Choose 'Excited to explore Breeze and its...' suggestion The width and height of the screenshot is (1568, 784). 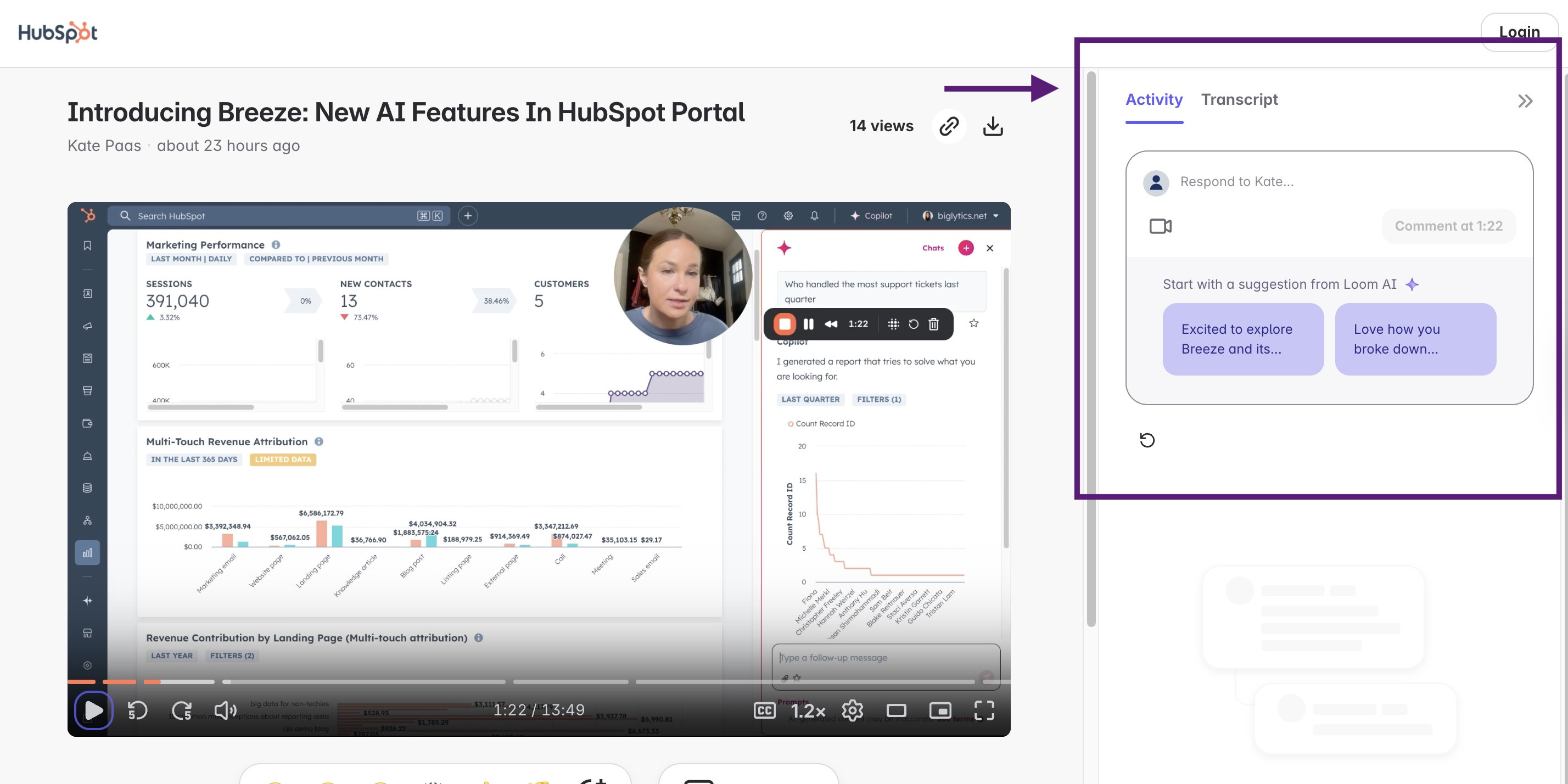[x=1243, y=339]
